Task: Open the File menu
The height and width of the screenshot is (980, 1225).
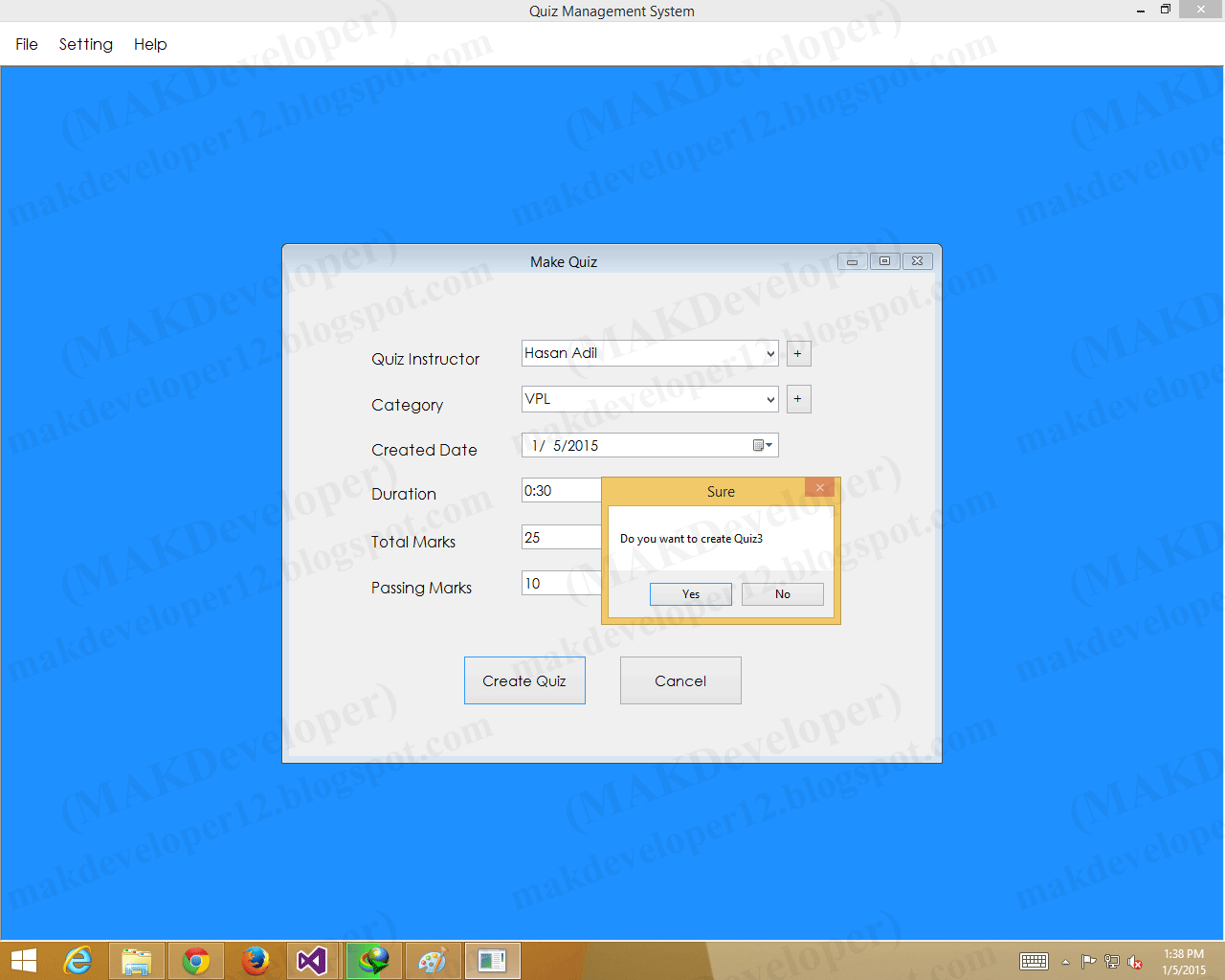Action: (26, 44)
